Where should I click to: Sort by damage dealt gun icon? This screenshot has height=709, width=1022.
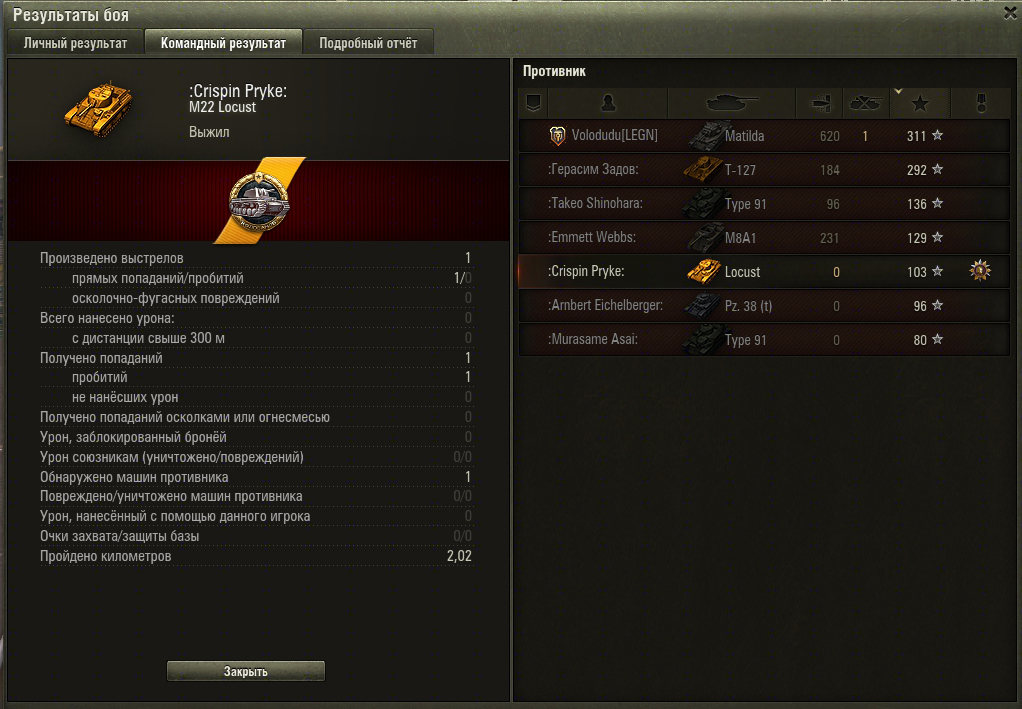point(819,103)
